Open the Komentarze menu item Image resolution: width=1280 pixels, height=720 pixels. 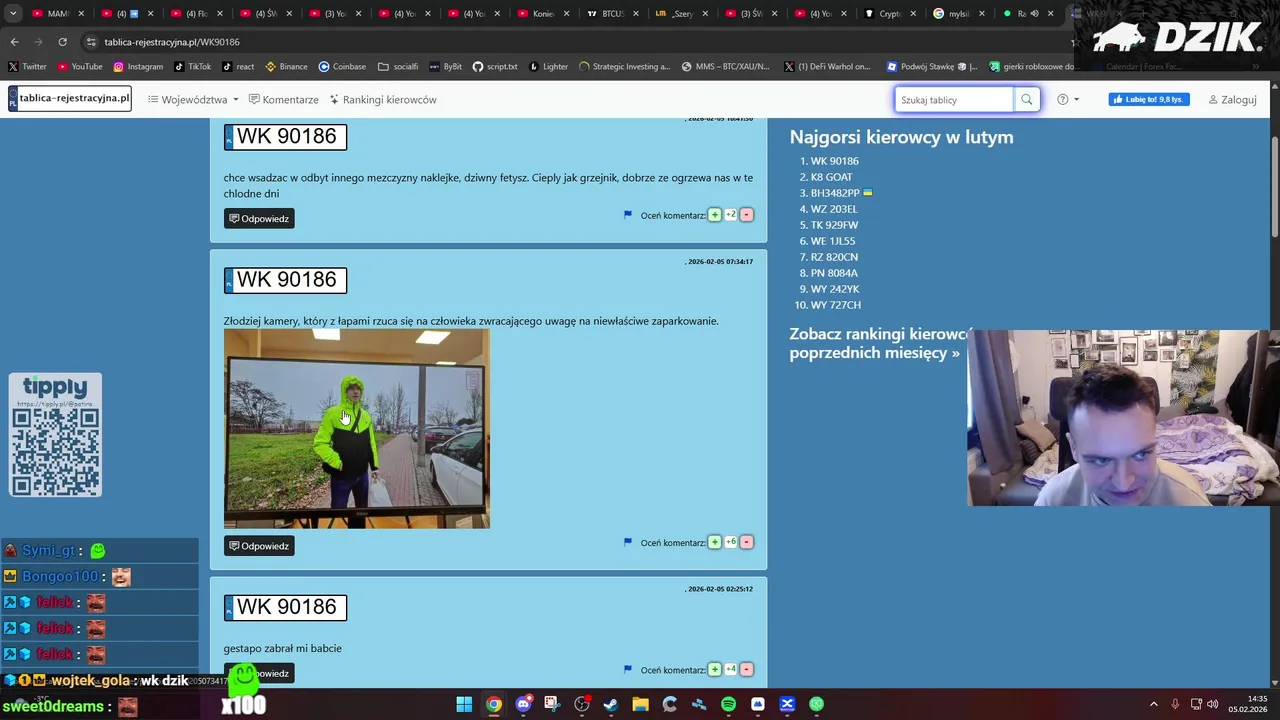[x=283, y=100]
